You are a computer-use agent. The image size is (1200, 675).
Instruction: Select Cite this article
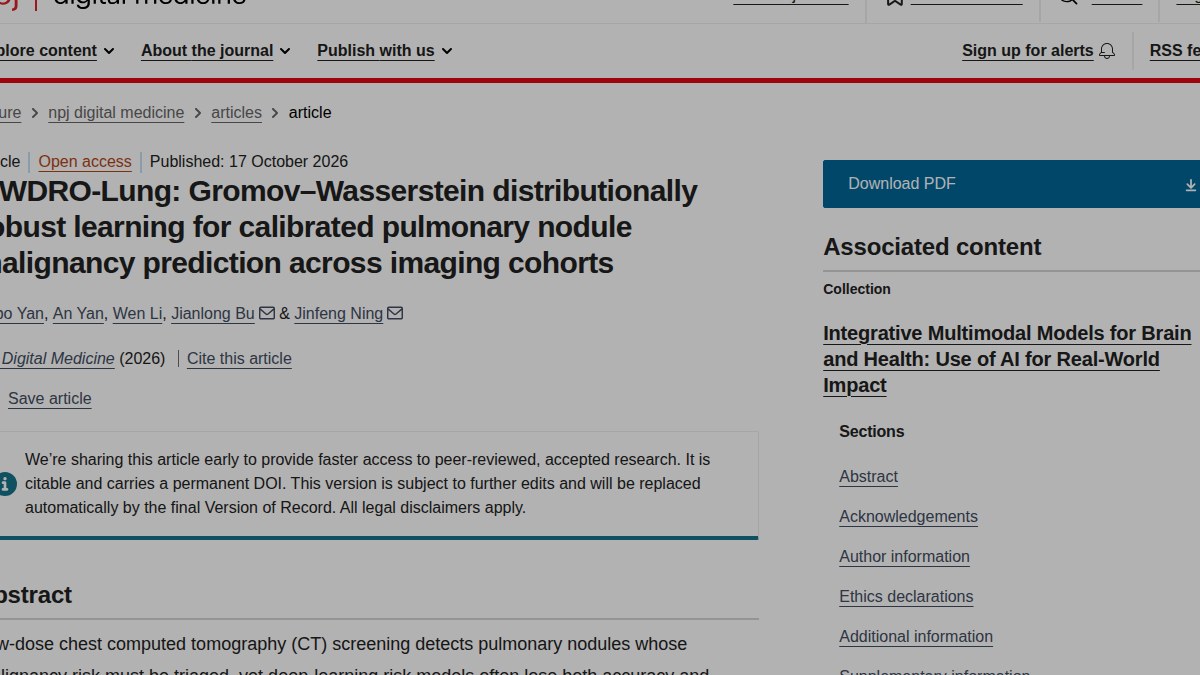pos(239,359)
